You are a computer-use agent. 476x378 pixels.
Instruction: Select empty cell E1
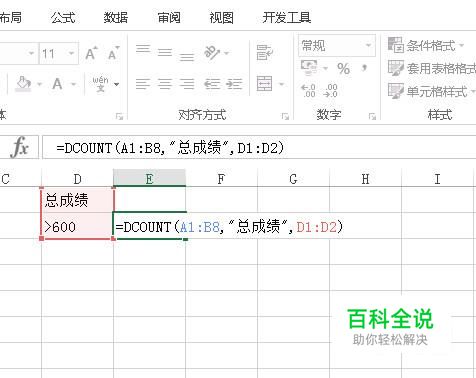(x=149, y=200)
